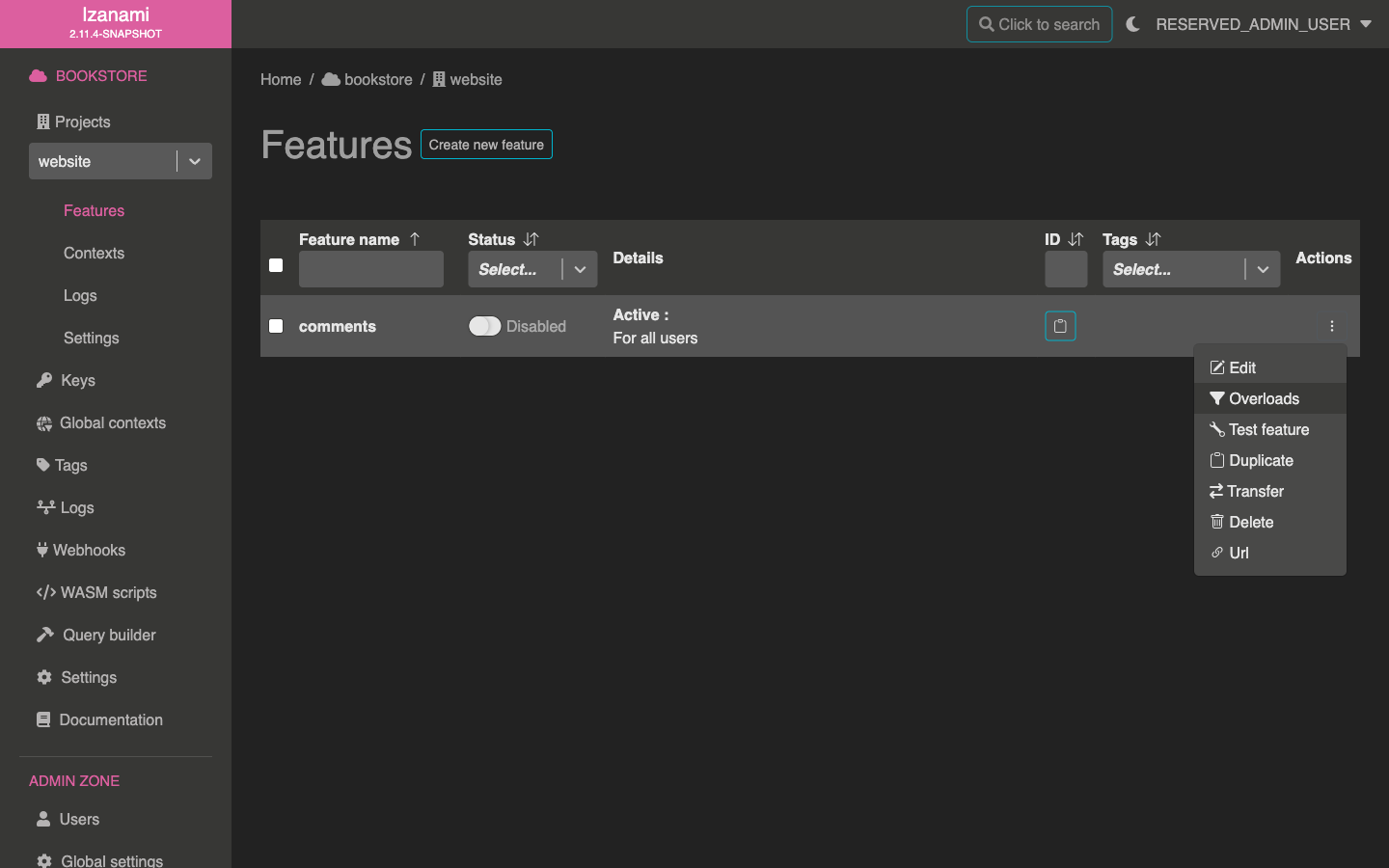The height and width of the screenshot is (868, 1389).
Task: Expand the website project dropdown
Action: tap(194, 161)
